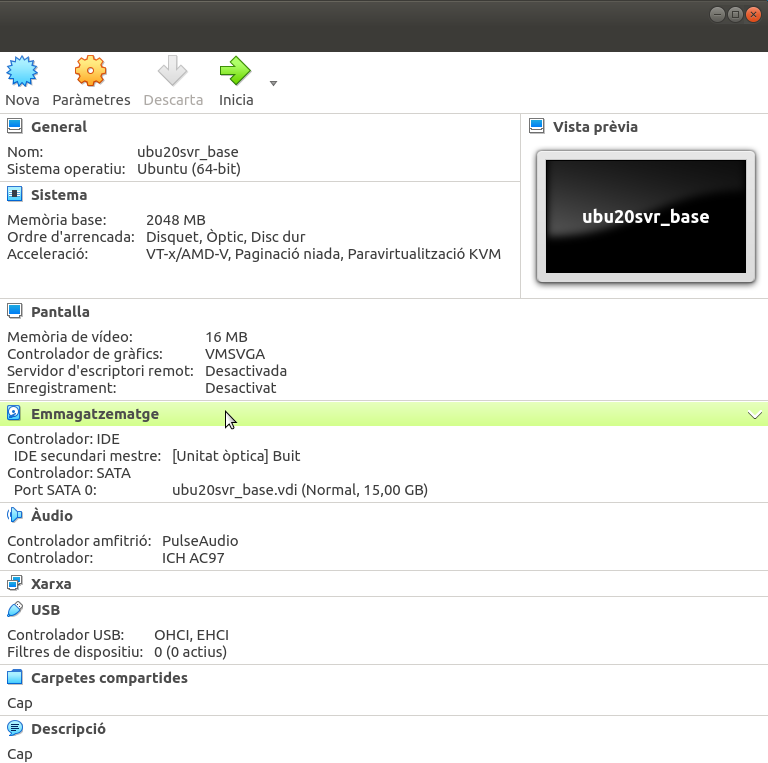Click the Pantalla section display icon

click(15, 311)
